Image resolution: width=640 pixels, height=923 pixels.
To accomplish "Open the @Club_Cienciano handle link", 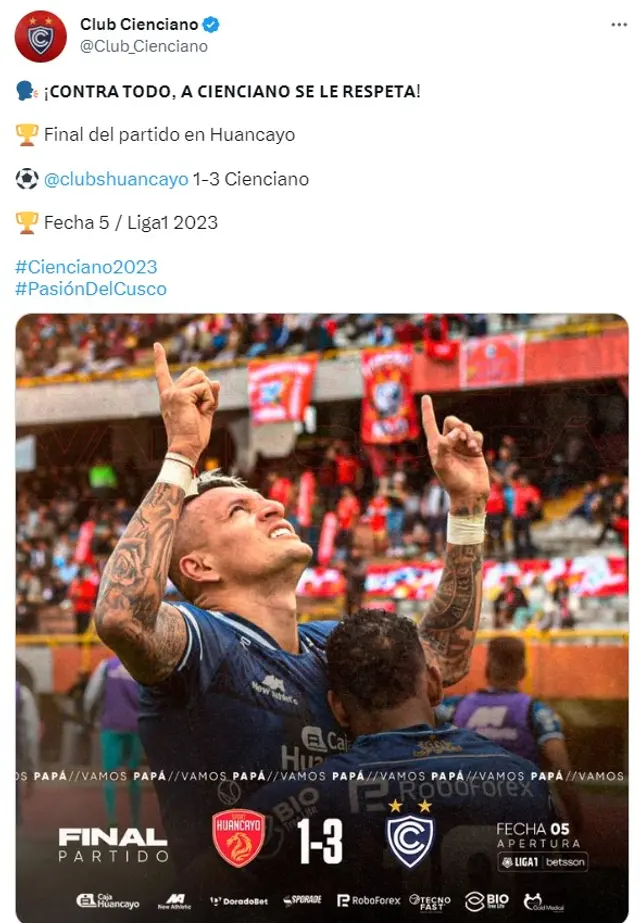I will tap(144, 47).
